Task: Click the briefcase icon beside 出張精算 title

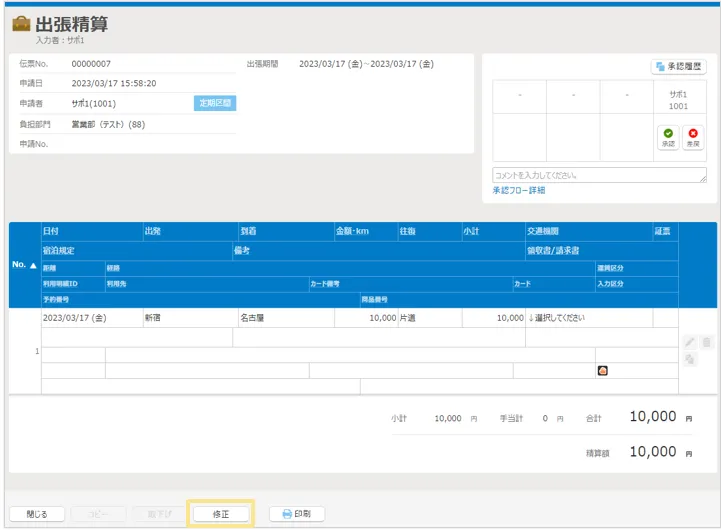Action: pos(20,23)
